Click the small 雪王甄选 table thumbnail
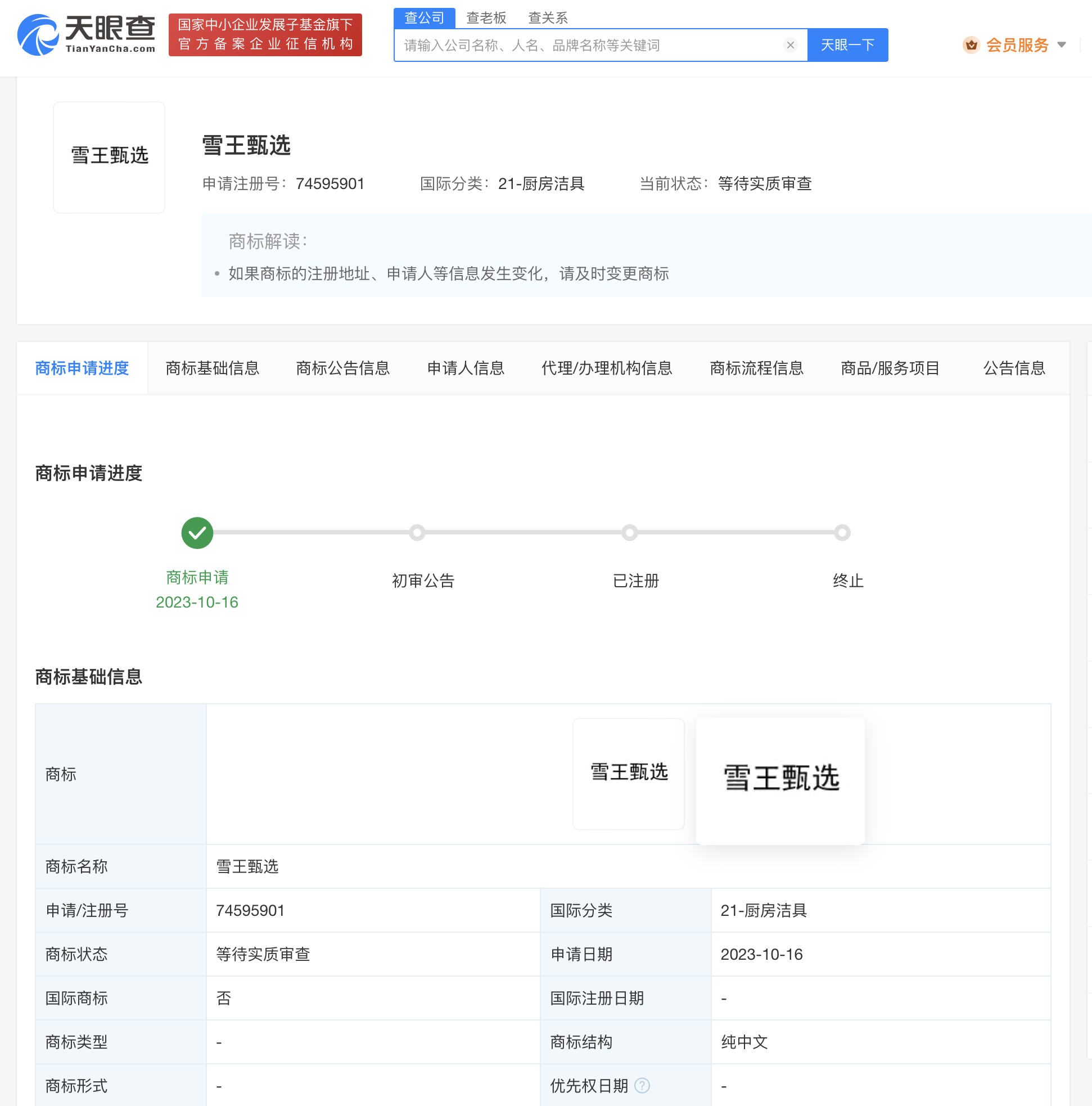Viewport: 1092px width, 1106px height. [629, 774]
